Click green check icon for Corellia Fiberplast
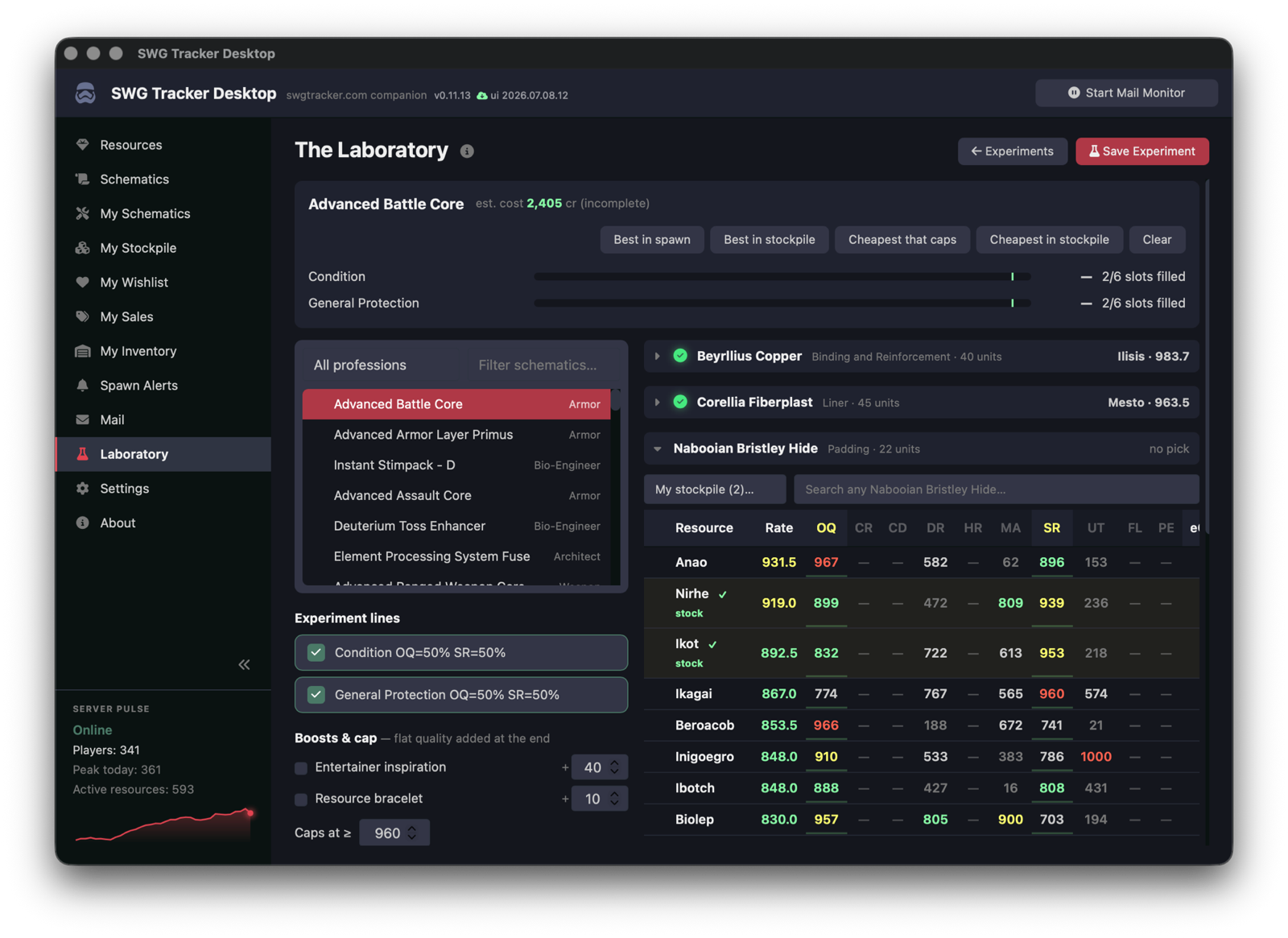Image resolution: width=1288 pixels, height=938 pixels. point(680,402)
